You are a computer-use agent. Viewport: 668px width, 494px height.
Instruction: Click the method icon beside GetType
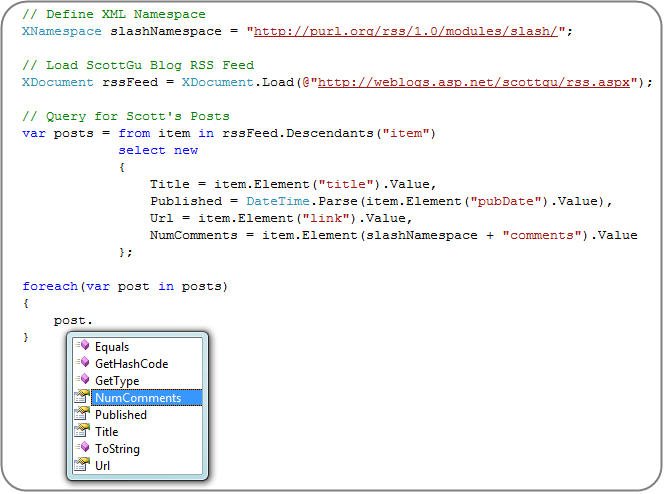(83, 379)
